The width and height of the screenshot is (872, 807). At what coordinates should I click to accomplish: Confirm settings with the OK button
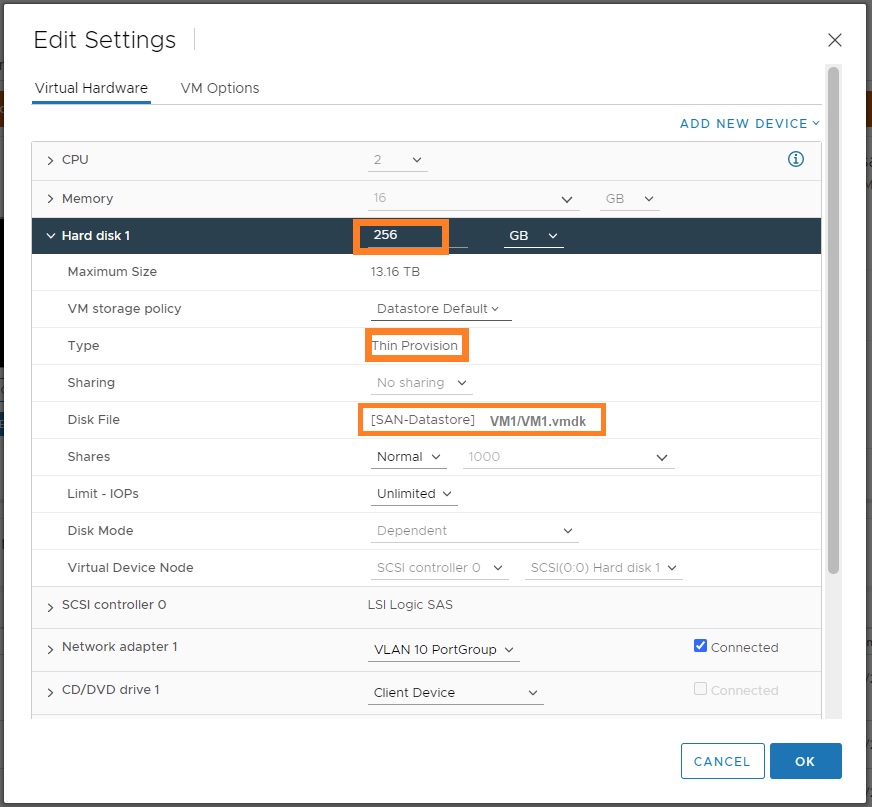[805, 761]
